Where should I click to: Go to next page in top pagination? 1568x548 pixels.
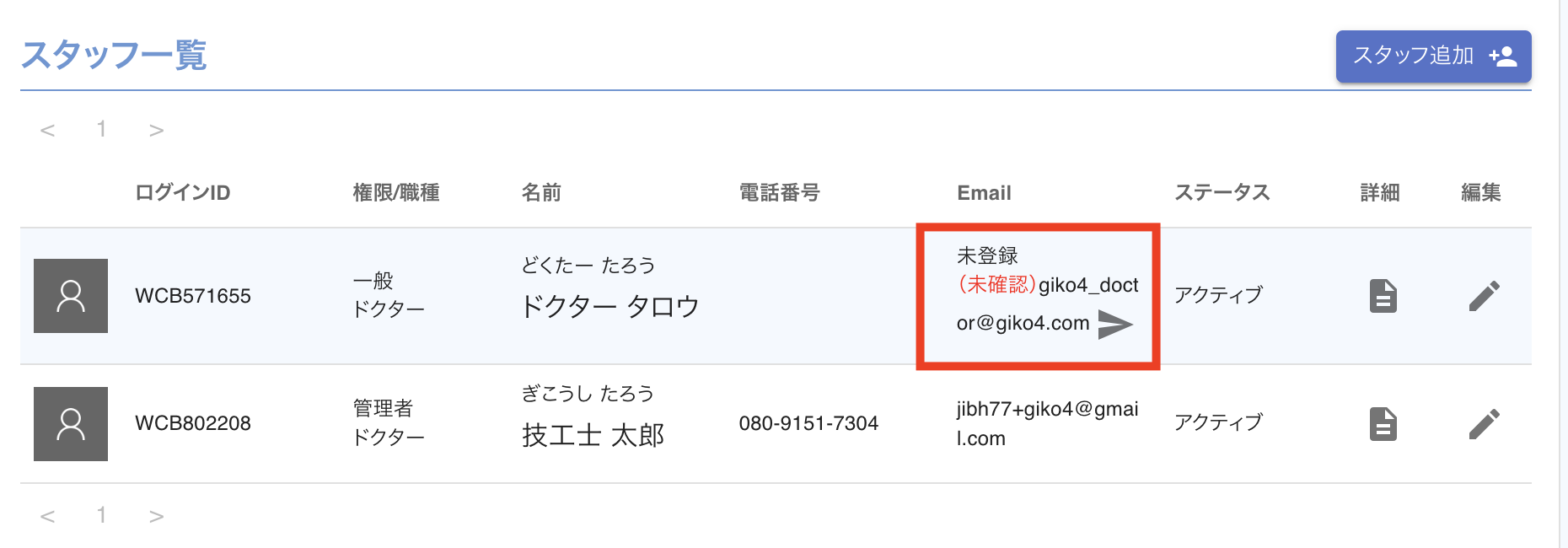(156, 130)
